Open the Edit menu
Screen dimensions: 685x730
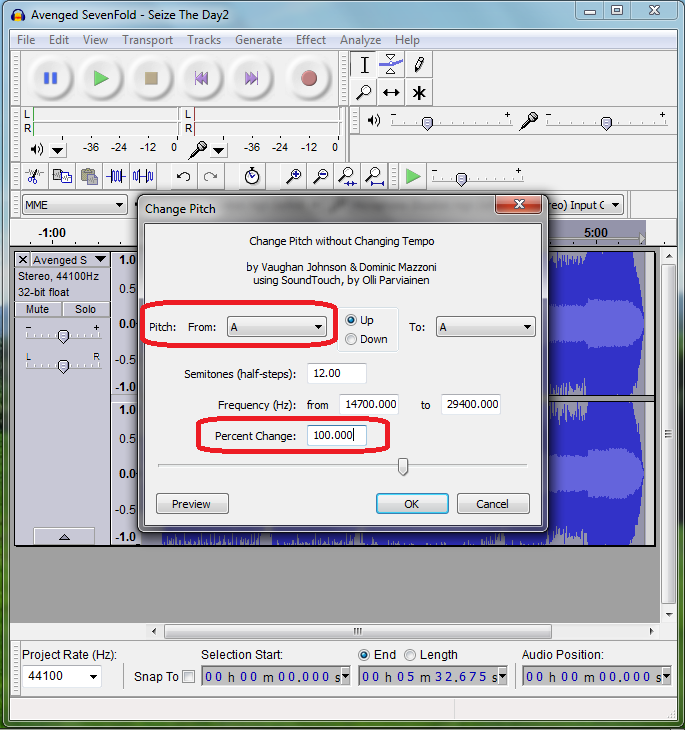tap(59, 40)
